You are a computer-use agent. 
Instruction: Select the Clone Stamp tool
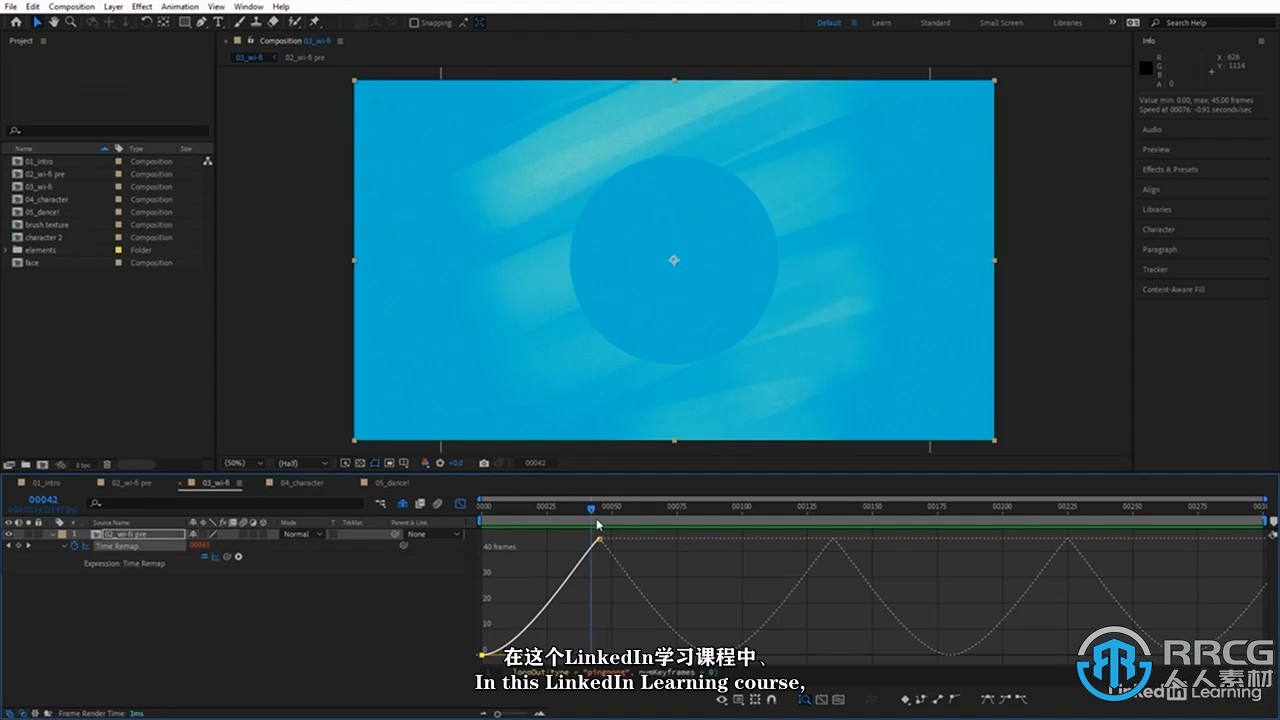click(256, 22)
